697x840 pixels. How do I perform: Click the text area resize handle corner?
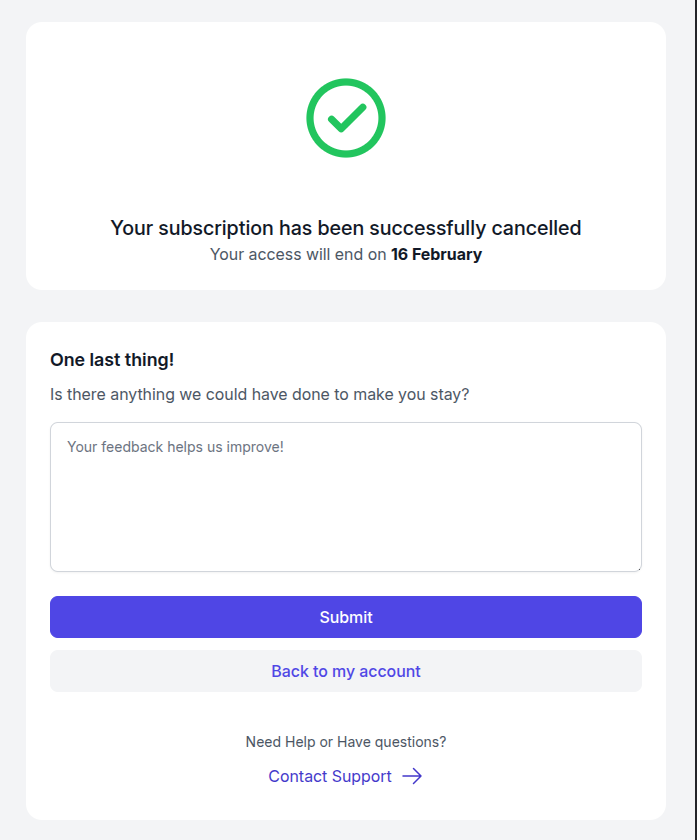(637, 567)
